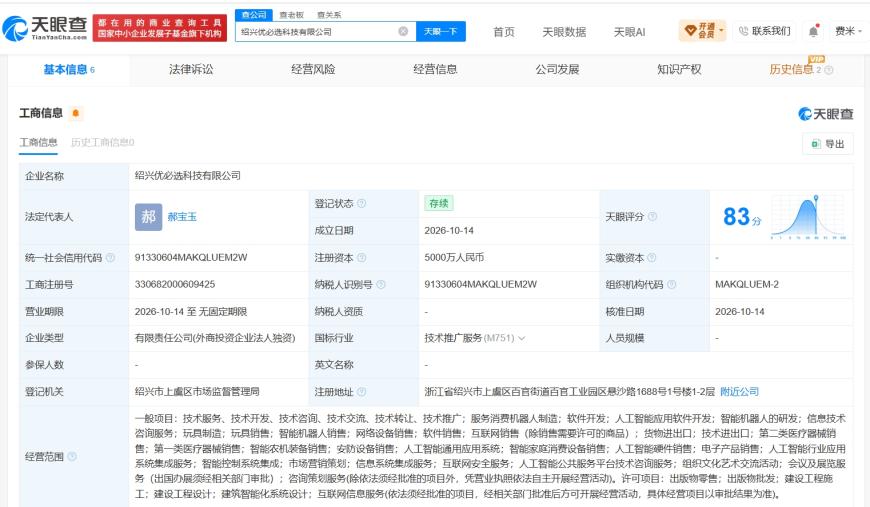Click the 存续 status badge
This screenshot has height=507, width=870.
click(x=439, y=204)
